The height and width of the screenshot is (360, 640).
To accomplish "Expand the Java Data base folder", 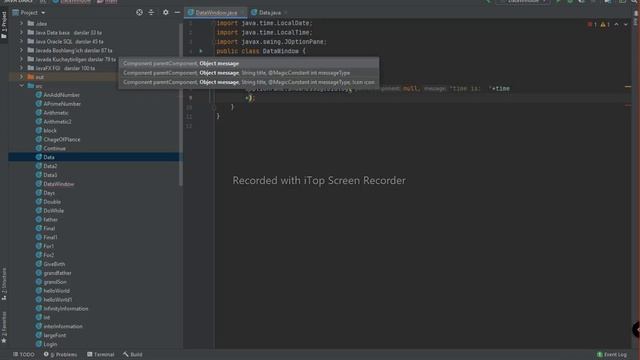I will coord(21,33).
